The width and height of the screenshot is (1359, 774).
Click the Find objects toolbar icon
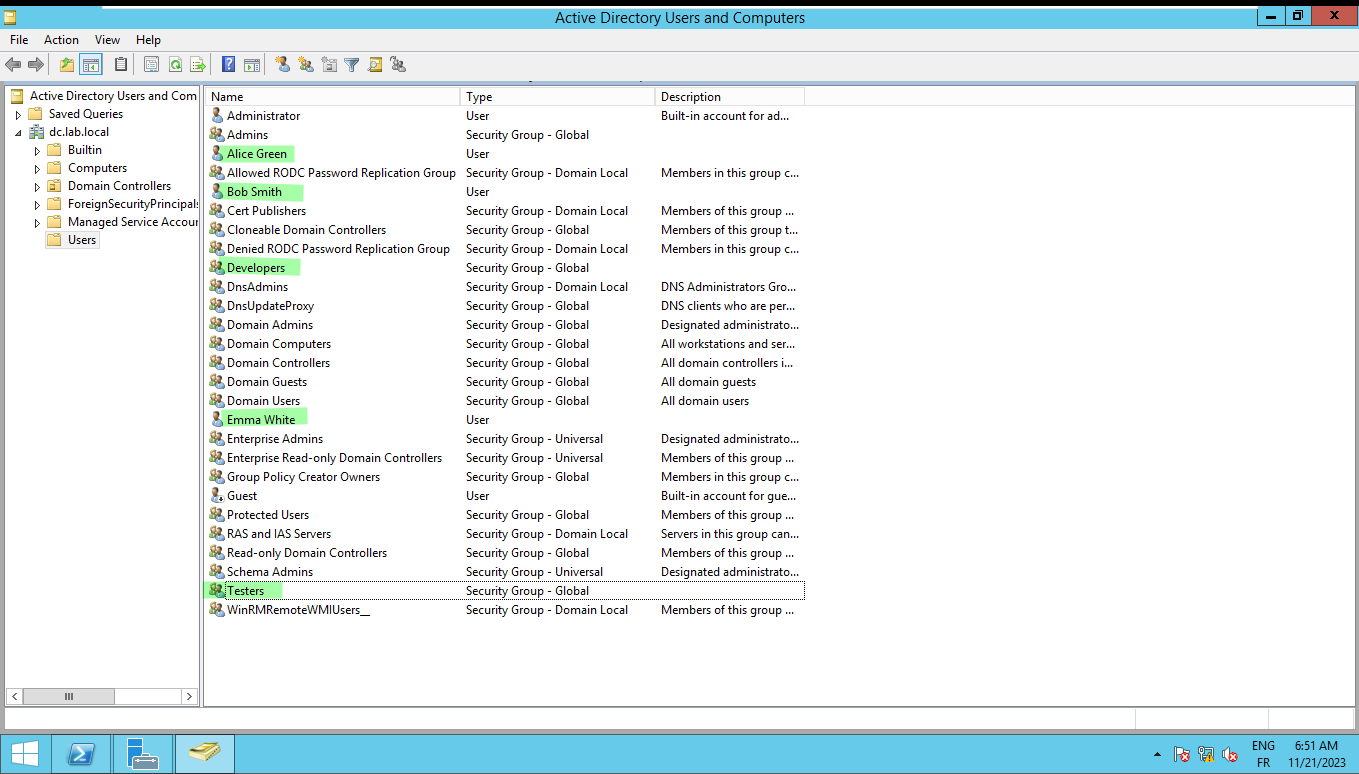[375, 65]
